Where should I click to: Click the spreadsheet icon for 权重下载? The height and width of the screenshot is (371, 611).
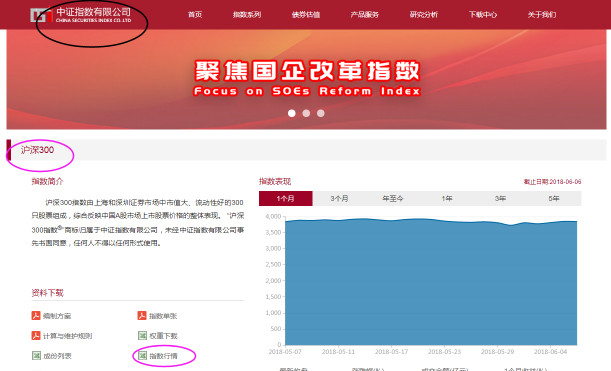[142, 336]
